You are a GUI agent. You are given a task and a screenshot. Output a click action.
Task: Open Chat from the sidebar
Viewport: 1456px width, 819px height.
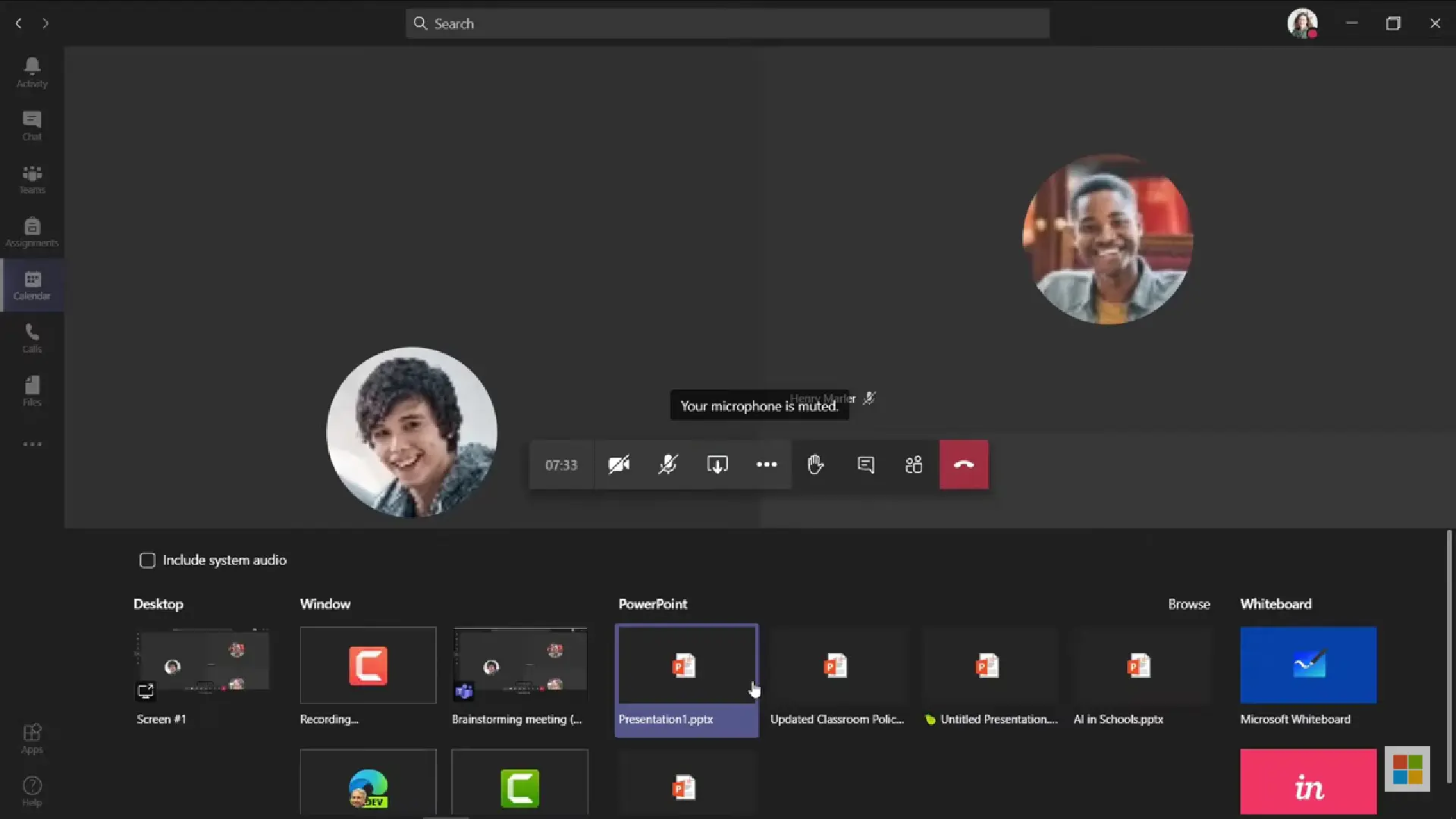pos(31,124)
